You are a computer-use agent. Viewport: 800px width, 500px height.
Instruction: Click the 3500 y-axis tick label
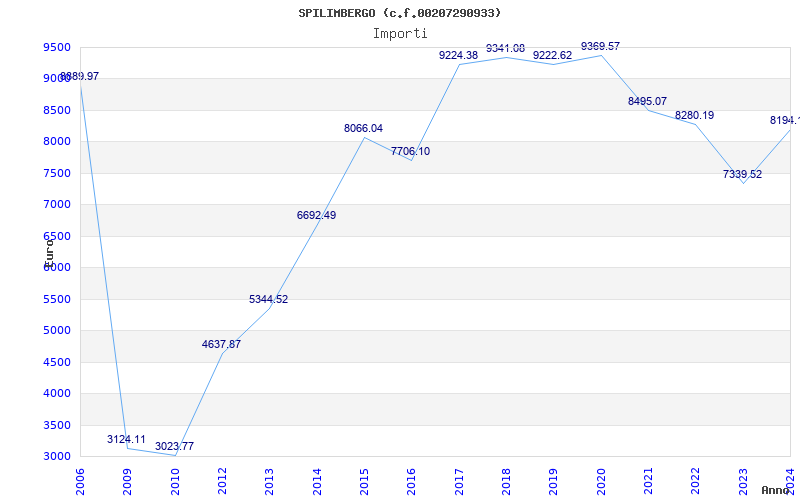click(x=57, y=426)
